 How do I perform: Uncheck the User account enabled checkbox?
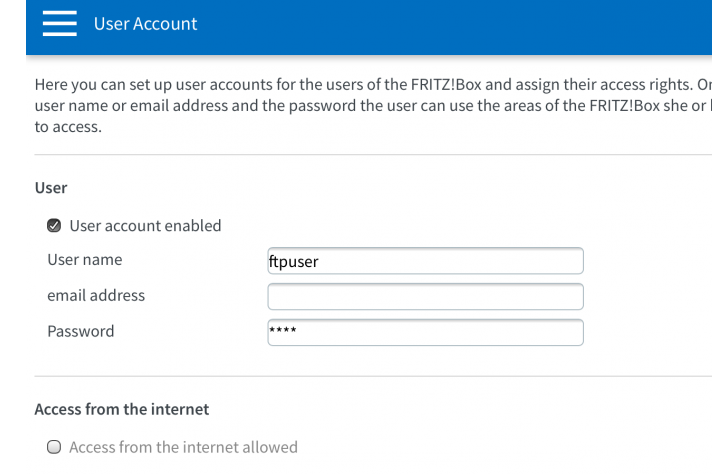(54, 226)
